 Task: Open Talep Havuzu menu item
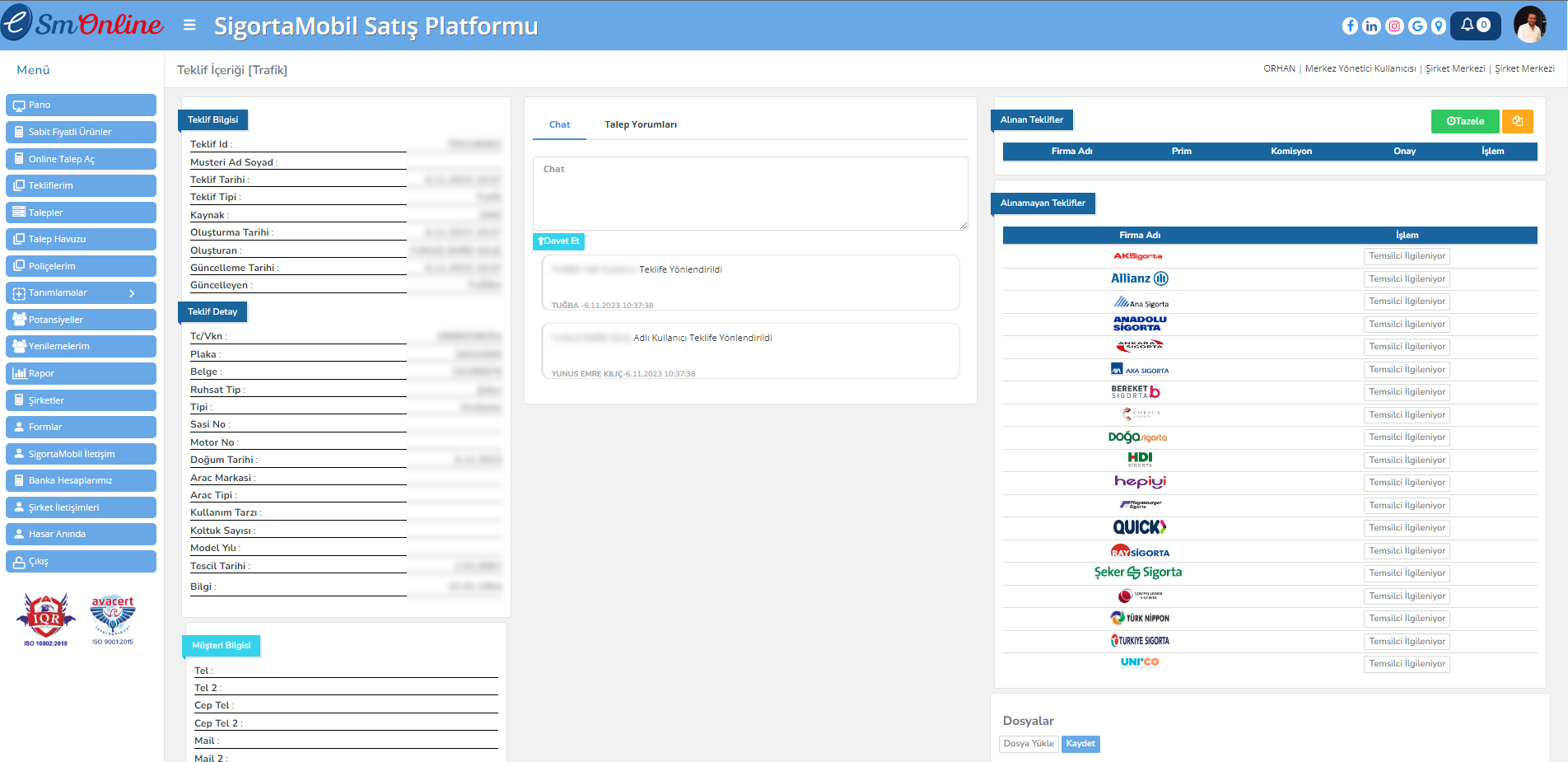pos(81,239)
